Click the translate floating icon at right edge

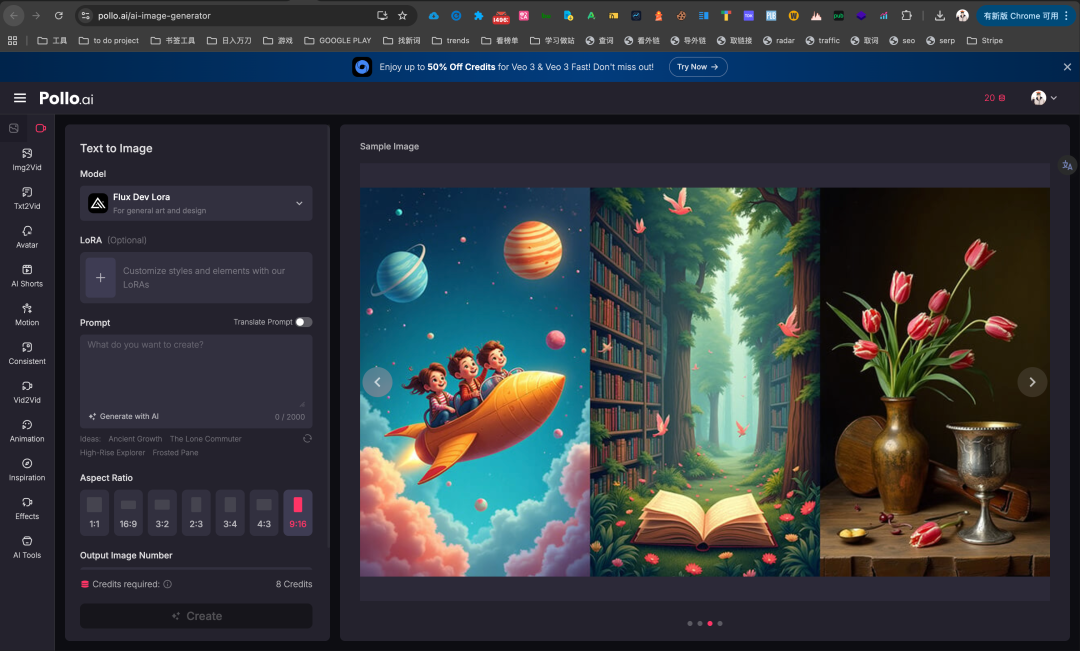pyautogui.click(x=1067, y=165)
